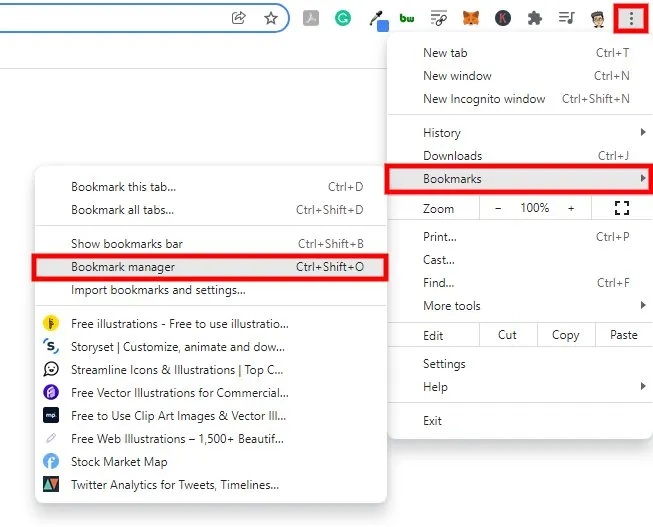653x527 pixels.
Task: Open Downloads from the menu
Action: click(520, 155)
